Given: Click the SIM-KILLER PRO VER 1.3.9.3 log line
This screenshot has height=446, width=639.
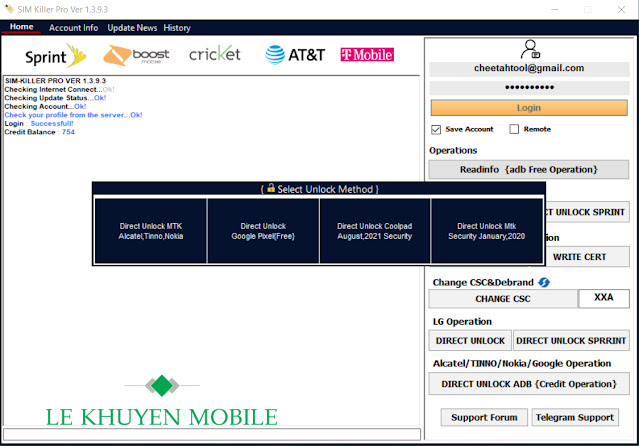Looking at the screenshot, I should tap(55, 81).
